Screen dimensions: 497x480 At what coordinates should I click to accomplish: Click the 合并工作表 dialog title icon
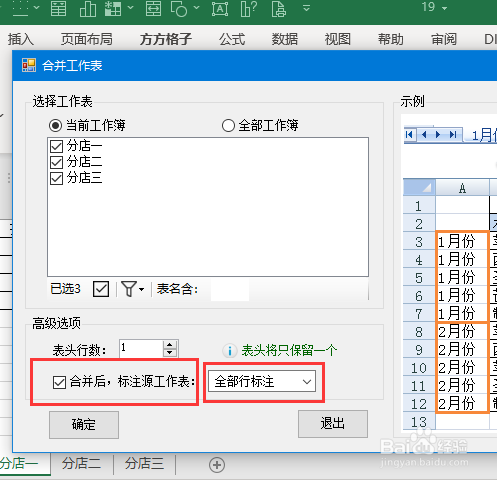click(x=29, y=65)
